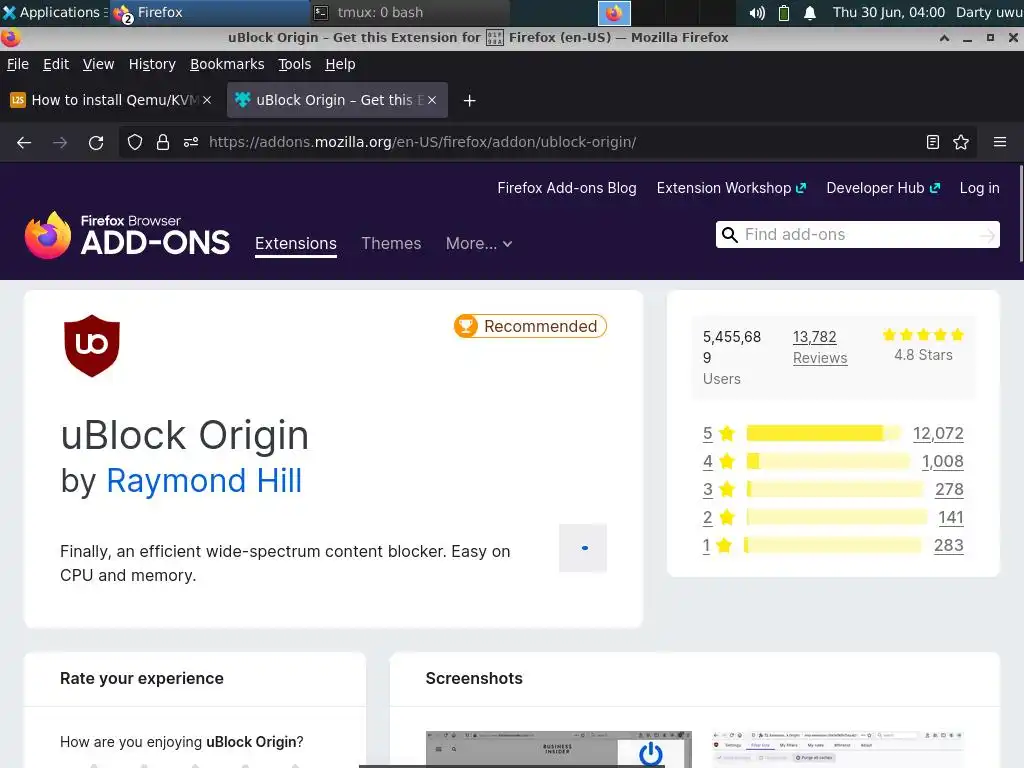1024x768 pixels.
Task: Open the Tools menu
Action: click(x=295, y=64)
